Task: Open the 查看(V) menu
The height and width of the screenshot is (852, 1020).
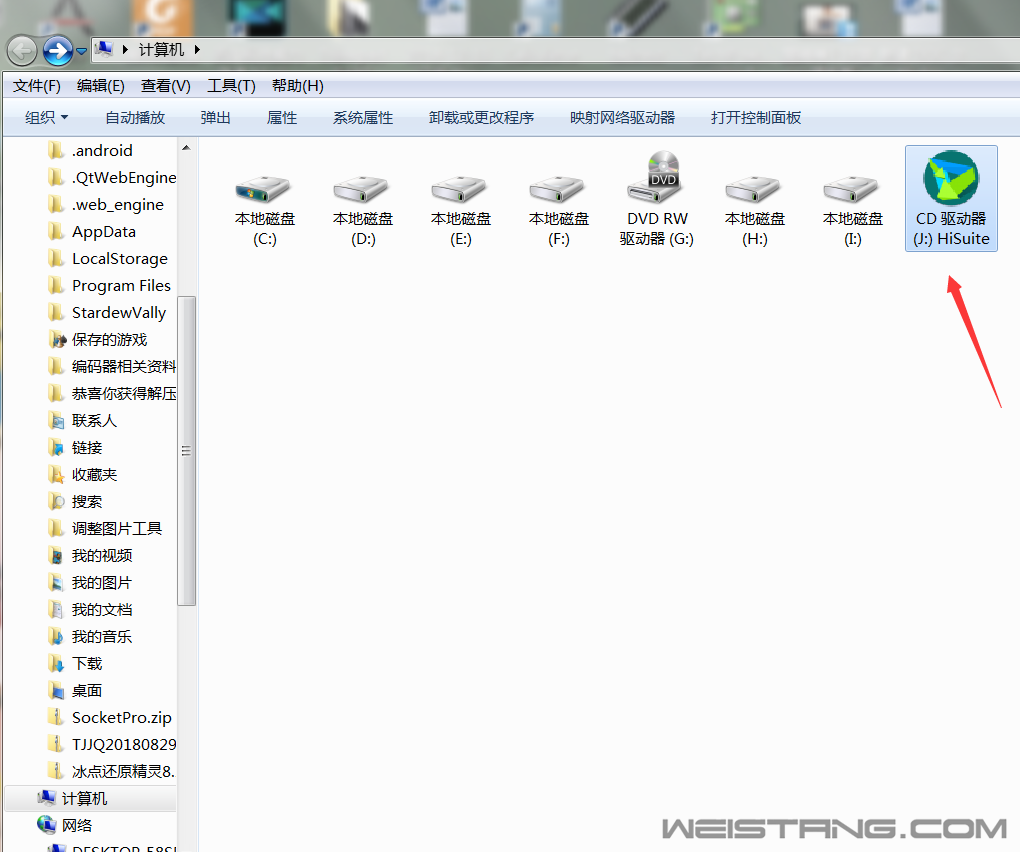Action: point(166,86)
